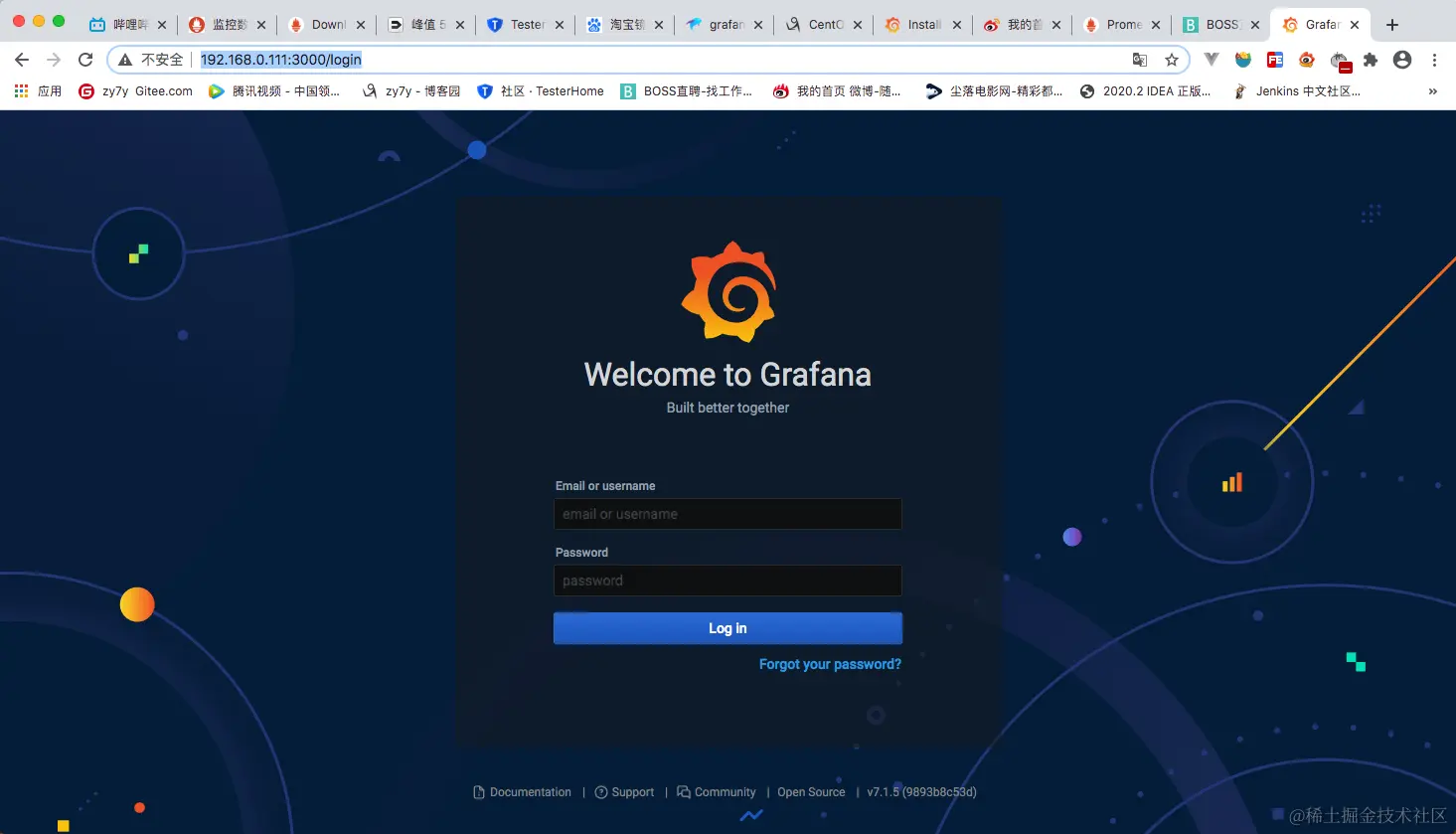The image size is (1456, 834).
Task: Open the Open Source footer link
Action: tap(811, 792)
